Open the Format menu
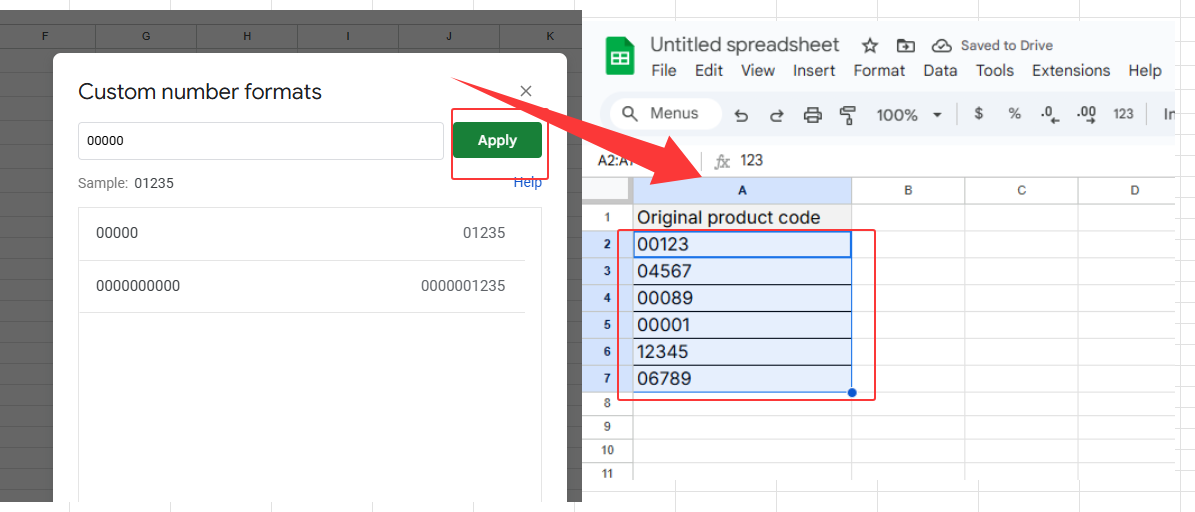Image resolution: width=1195 pixels, height=512 pixels. tap(879, 71)
